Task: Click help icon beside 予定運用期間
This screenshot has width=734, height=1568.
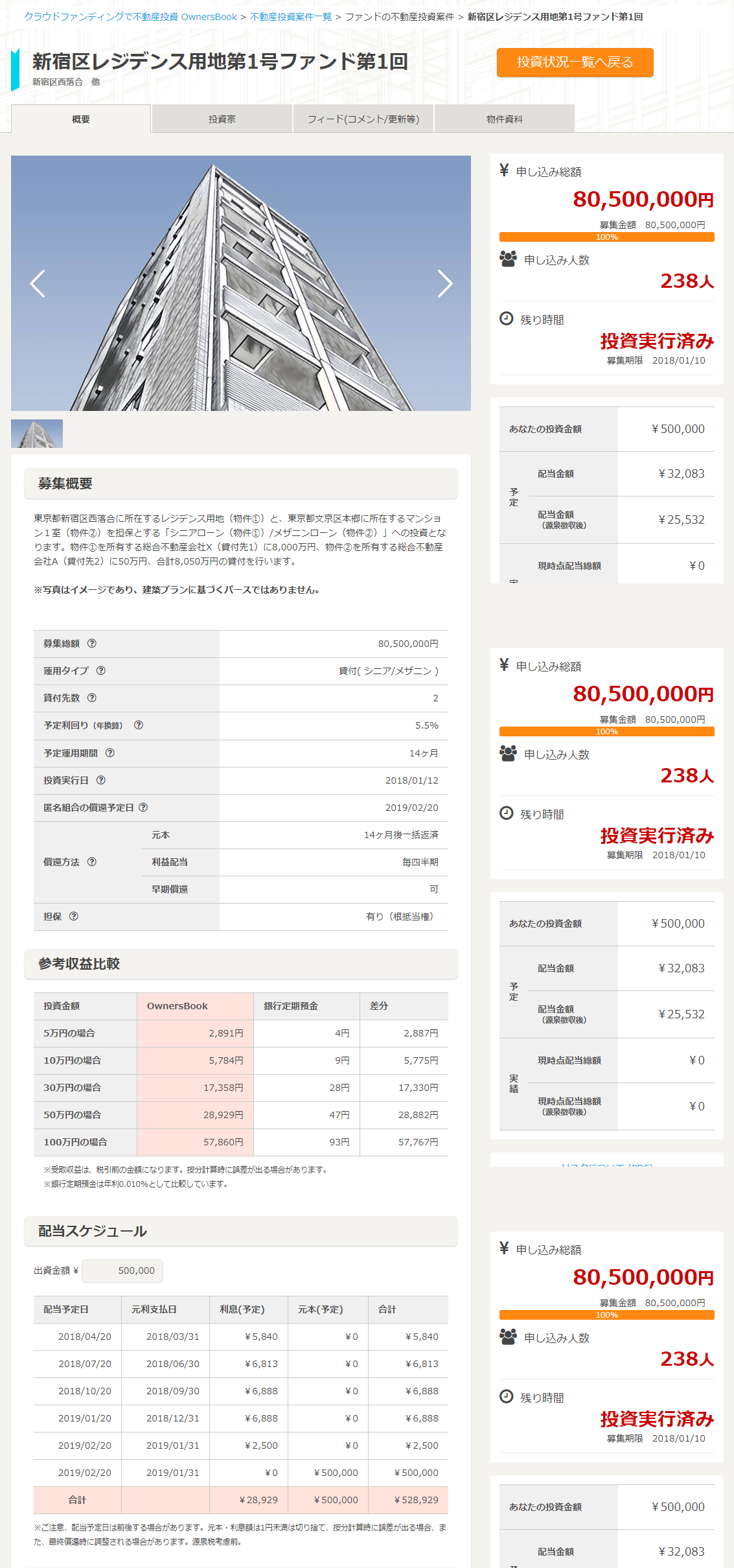Action: click(x=110, y=753)
